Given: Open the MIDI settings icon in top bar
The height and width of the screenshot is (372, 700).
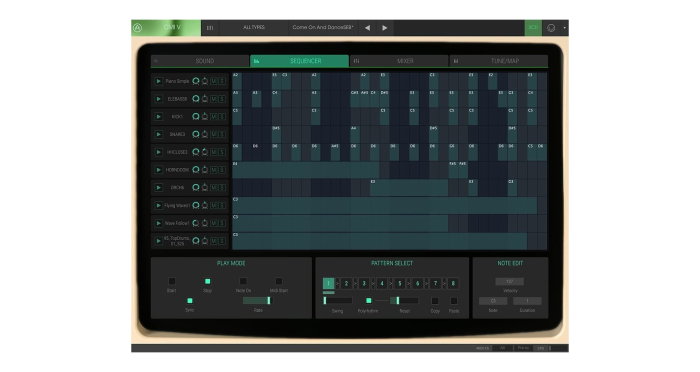Looking at the screenshot, I should point(551,28).
